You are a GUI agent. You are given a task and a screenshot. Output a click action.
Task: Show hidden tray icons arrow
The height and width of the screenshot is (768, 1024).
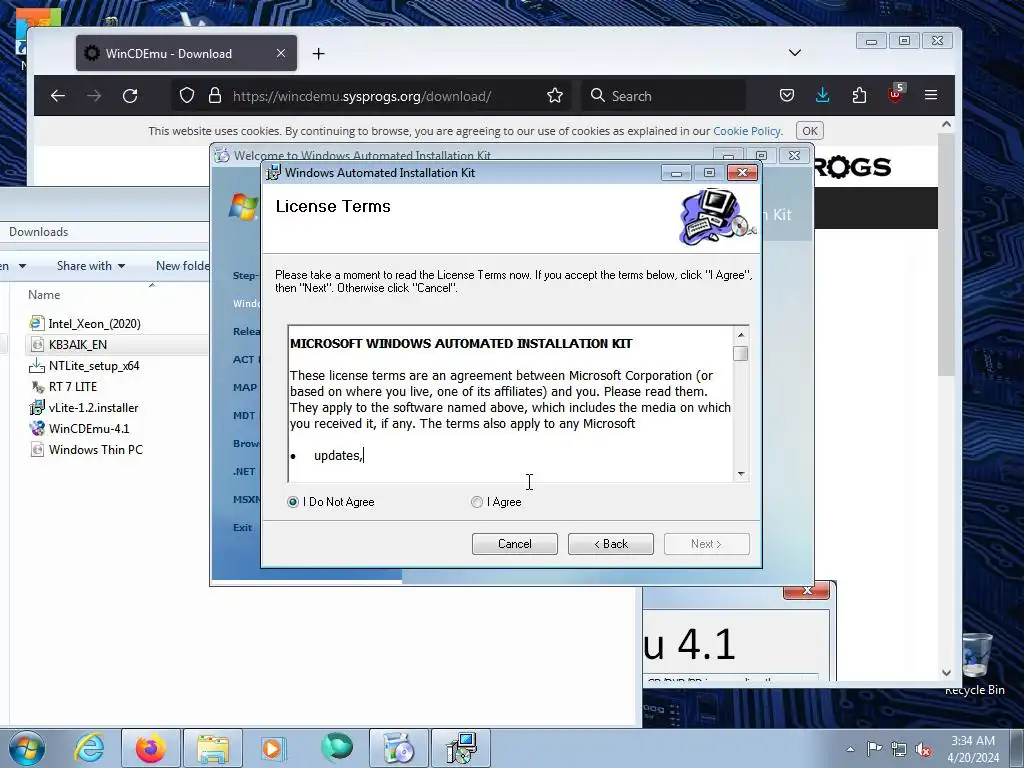pyautogui.click(x=850, y=748)
